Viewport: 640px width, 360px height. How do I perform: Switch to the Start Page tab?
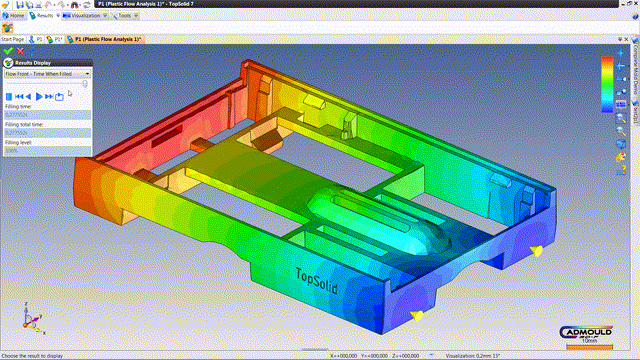pyautogui.click(x=13, y=39)
